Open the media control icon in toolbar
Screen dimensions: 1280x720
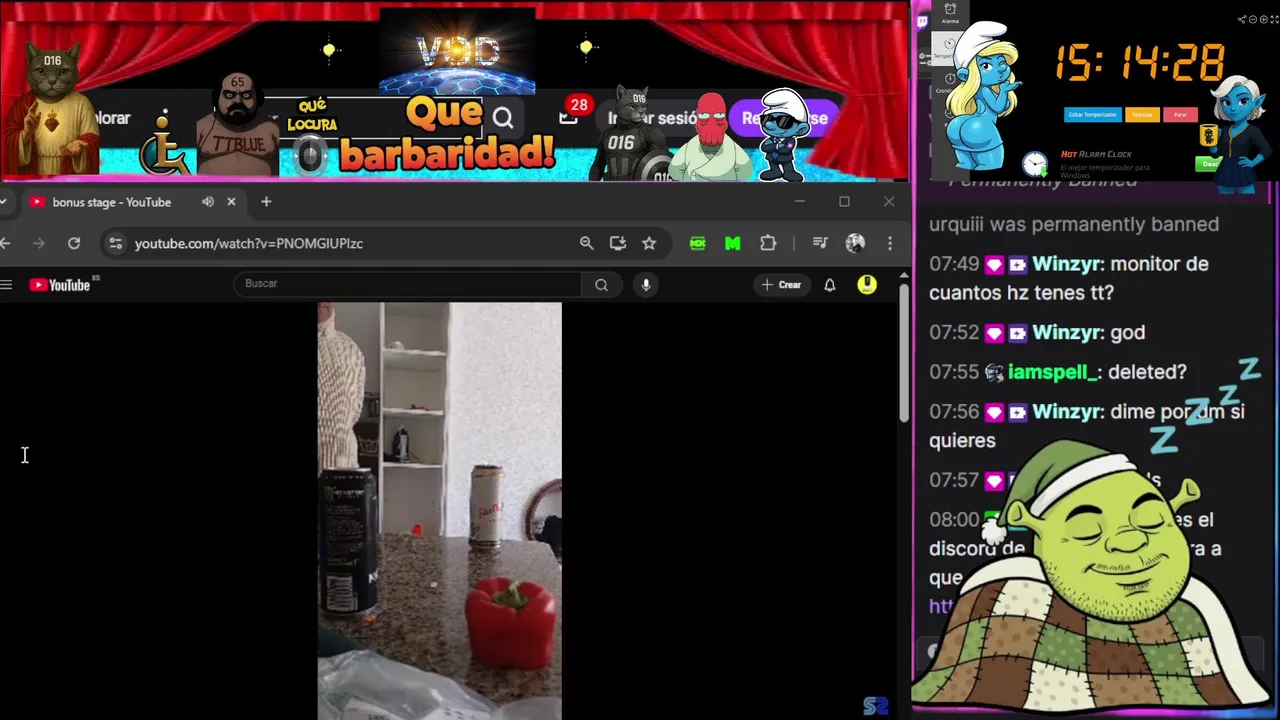820,243
